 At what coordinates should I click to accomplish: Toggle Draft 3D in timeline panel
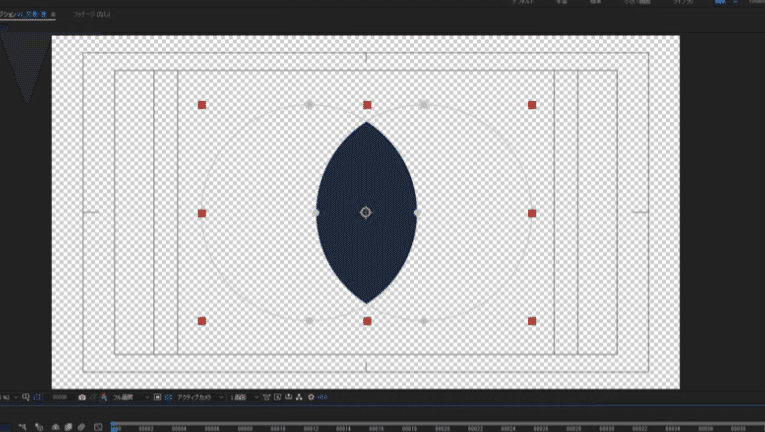(39, 427)
